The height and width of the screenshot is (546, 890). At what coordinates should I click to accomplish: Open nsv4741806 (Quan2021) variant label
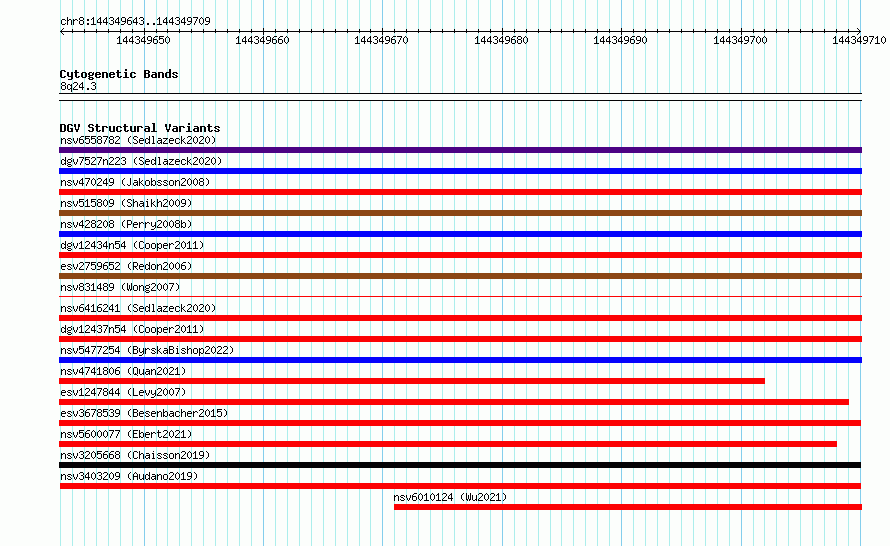(x=123, y=371)
